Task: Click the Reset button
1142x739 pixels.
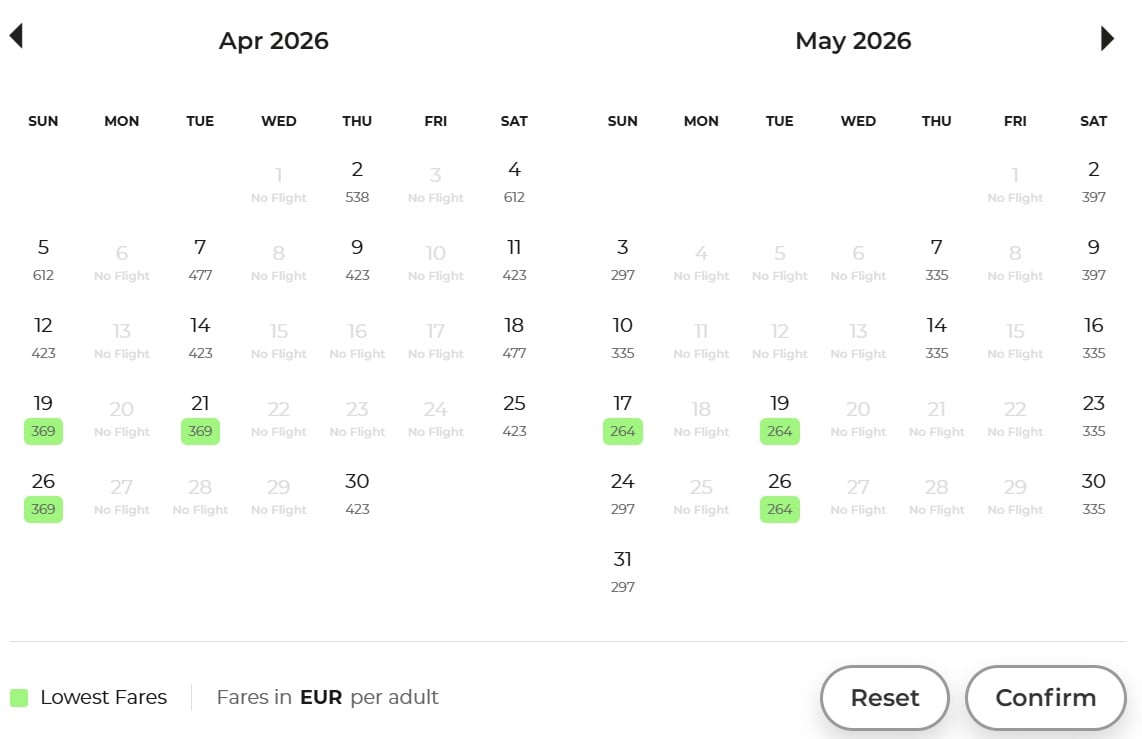Action: [x=884, y=697]
